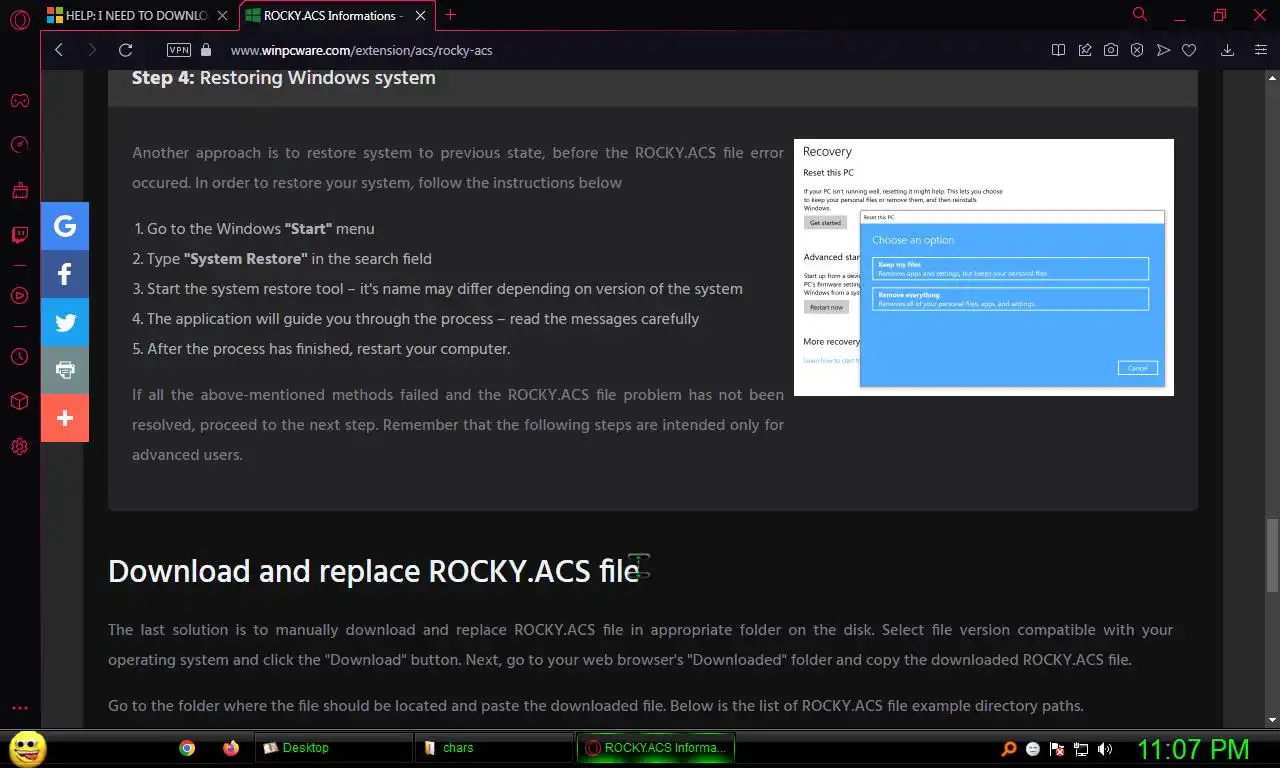Switch to the chars taskbar window

494,747
